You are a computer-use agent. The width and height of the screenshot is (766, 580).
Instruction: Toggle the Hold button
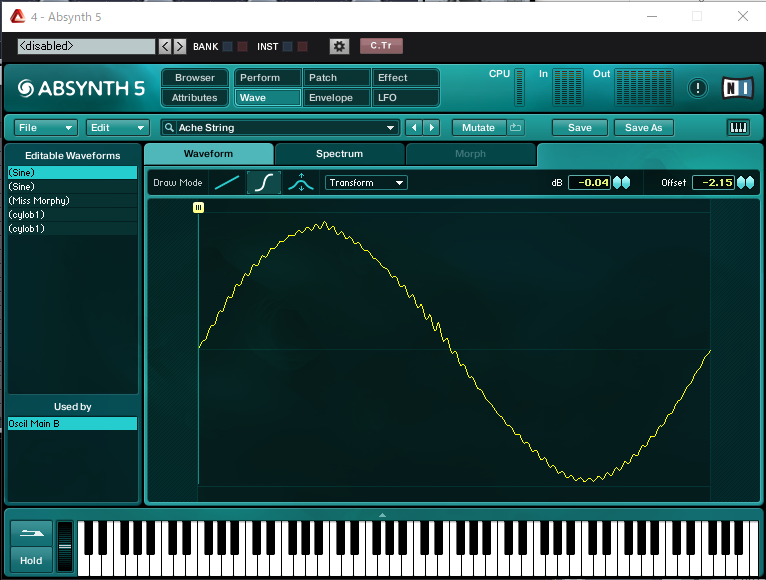coord(31,560)
